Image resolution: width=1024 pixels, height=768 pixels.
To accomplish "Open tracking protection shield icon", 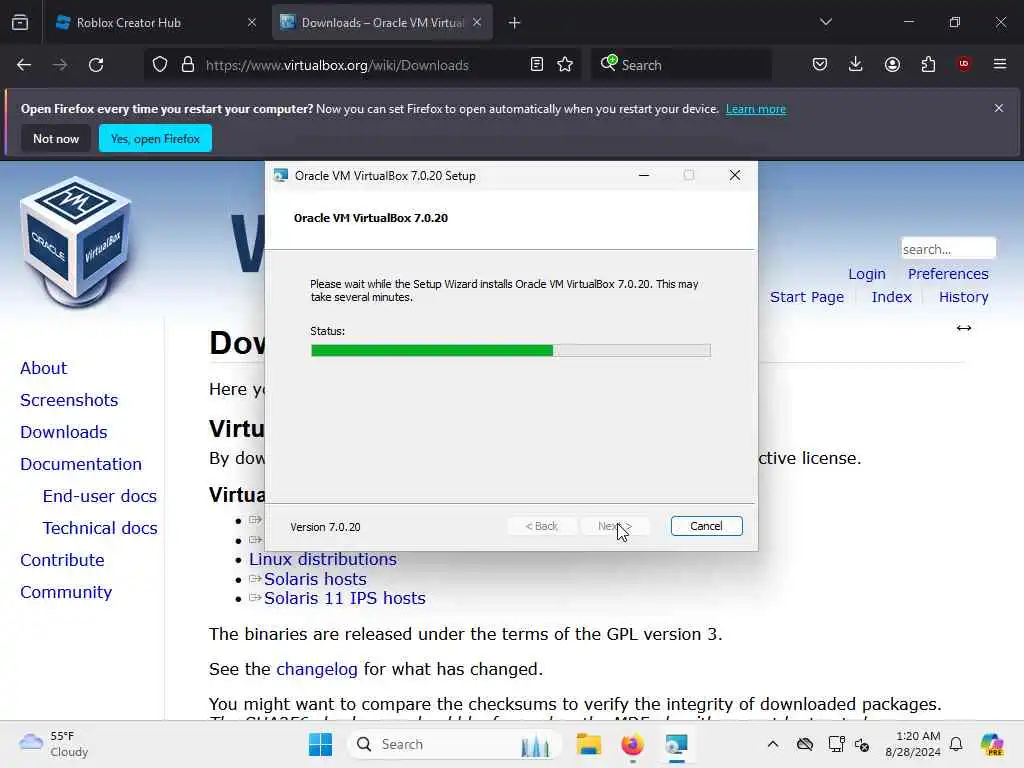I will [x=160, y=65].
